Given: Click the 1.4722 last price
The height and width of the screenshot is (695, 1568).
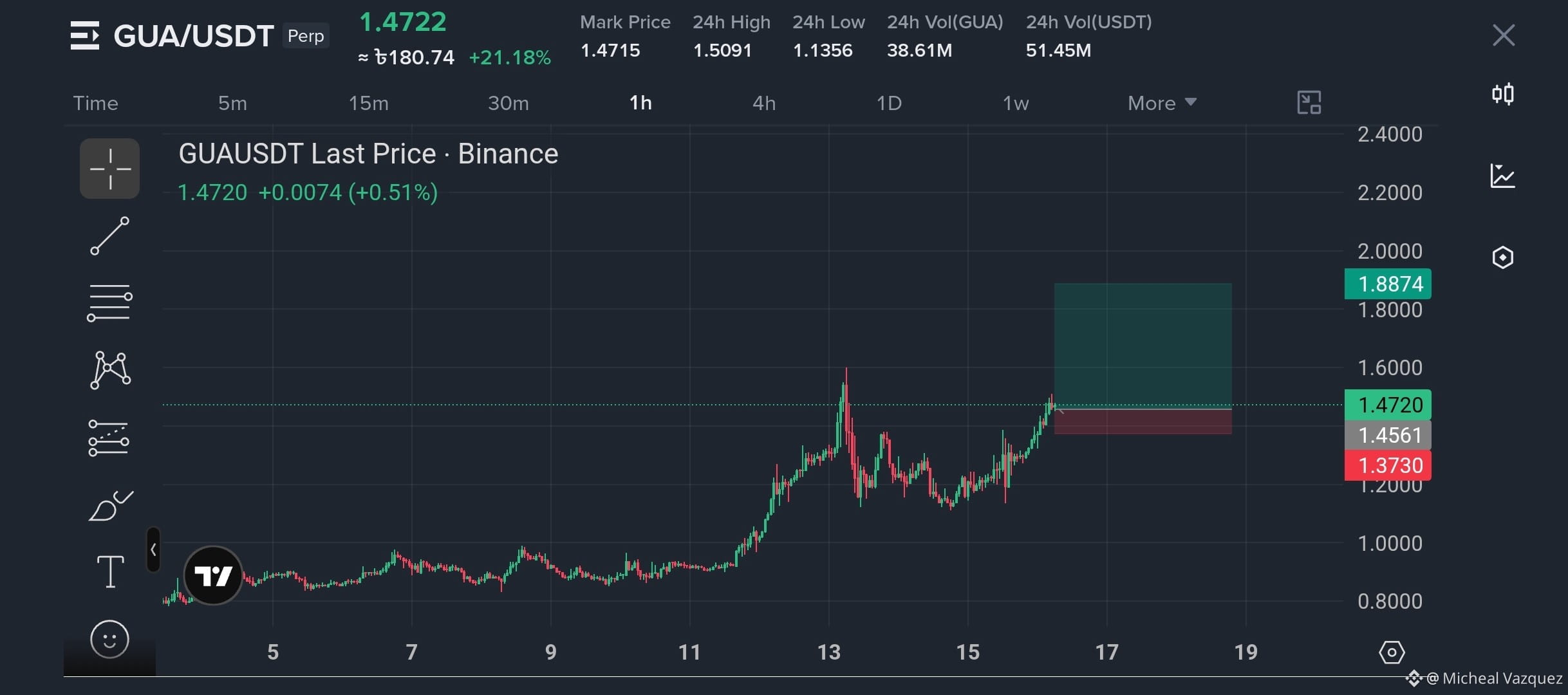Looking at the screenshot, I should pyautogui.click(x=402, y=23).
